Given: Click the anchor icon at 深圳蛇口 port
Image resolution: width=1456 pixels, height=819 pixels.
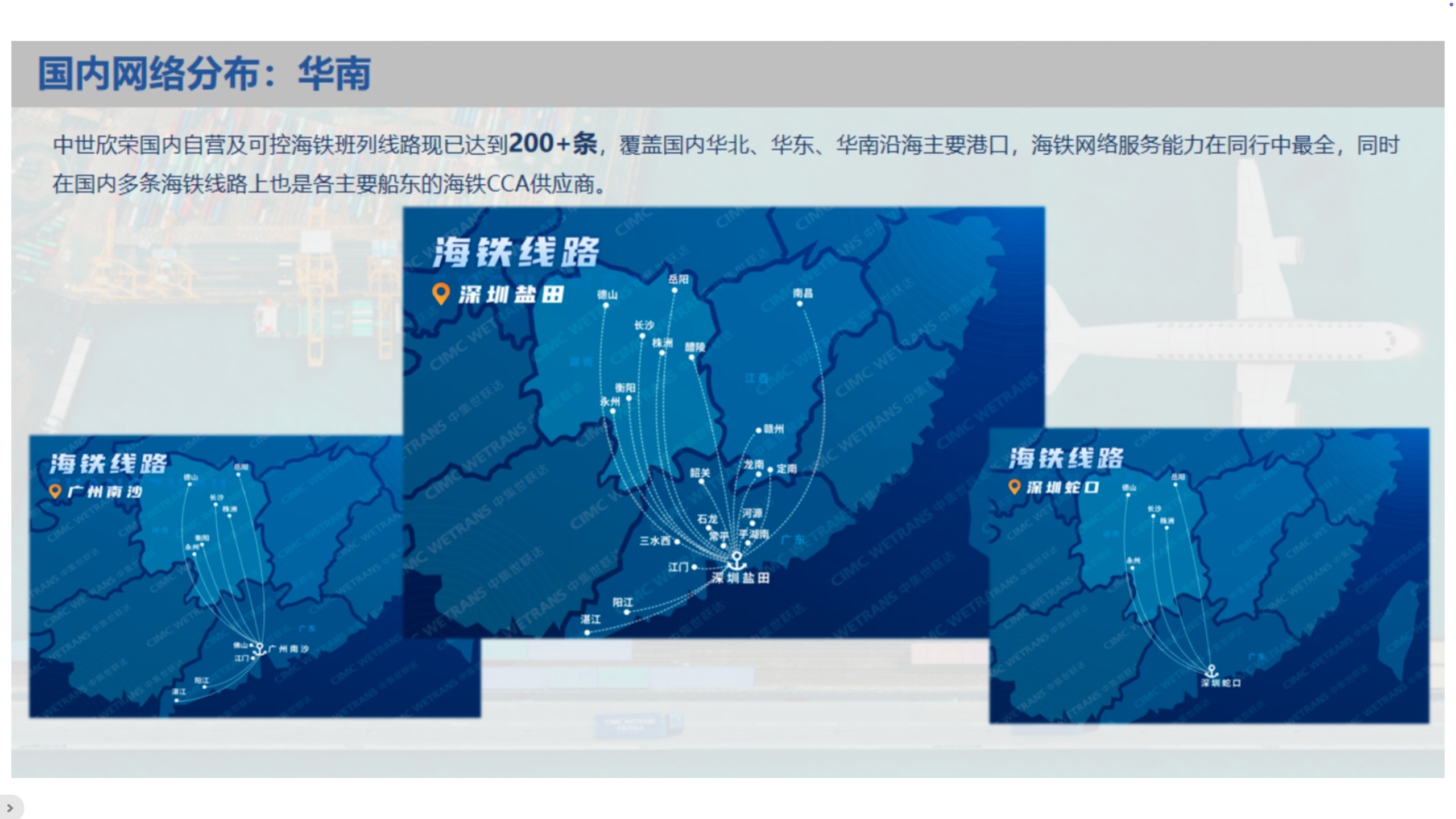Looking at the screenshot, I should click(1211, 671).
